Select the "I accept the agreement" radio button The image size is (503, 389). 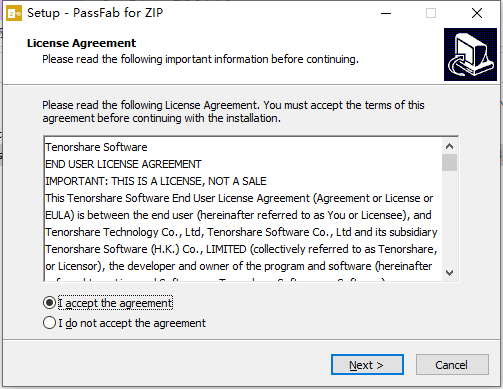49,303
